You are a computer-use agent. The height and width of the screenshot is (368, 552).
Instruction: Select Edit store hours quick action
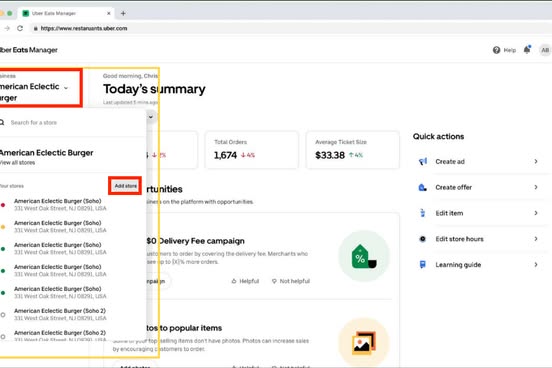coord(480,239)
